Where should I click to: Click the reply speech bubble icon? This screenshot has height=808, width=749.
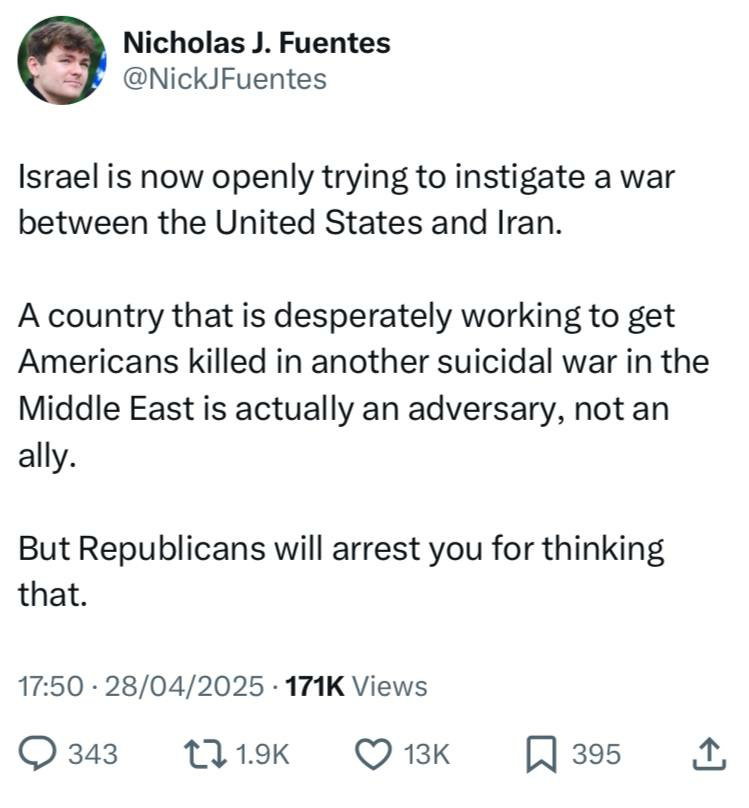point(38,754)
